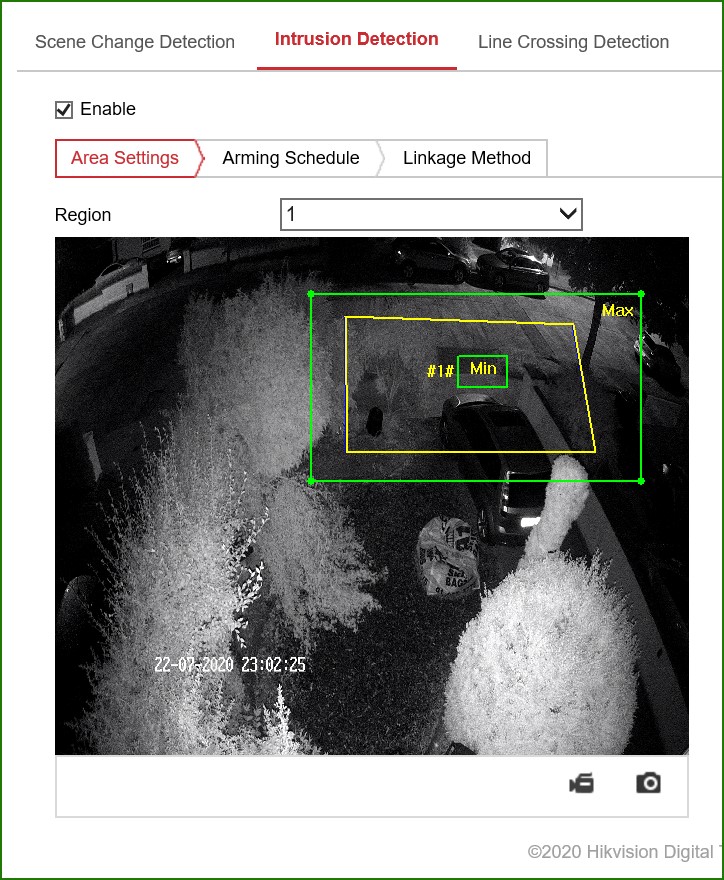Click top-left corner handle of green Max rectangle
The height and width of the screenshot is (880, 724).
click(311, 294)
